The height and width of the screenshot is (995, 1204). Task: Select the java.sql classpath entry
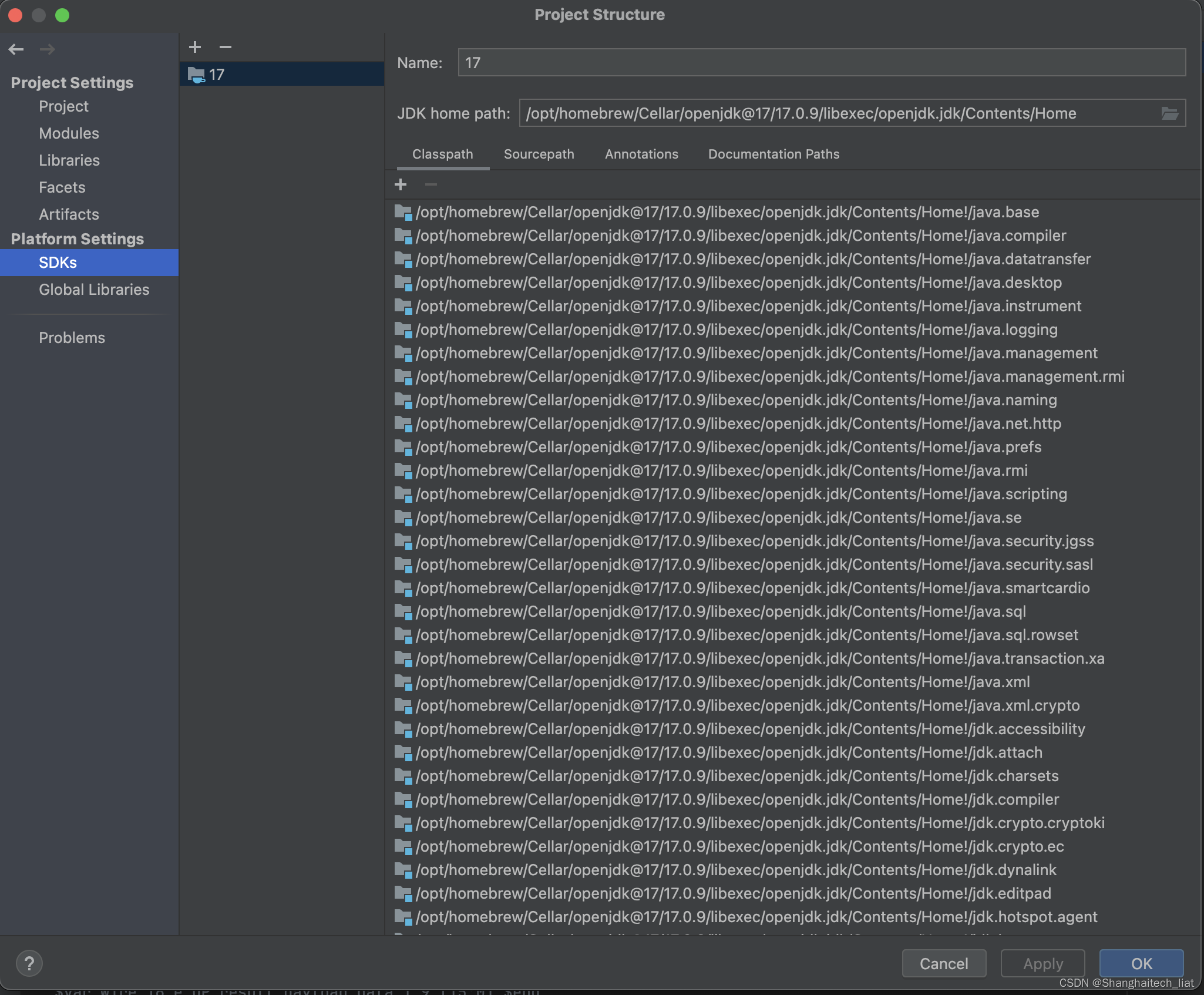(x=721, y=611)
